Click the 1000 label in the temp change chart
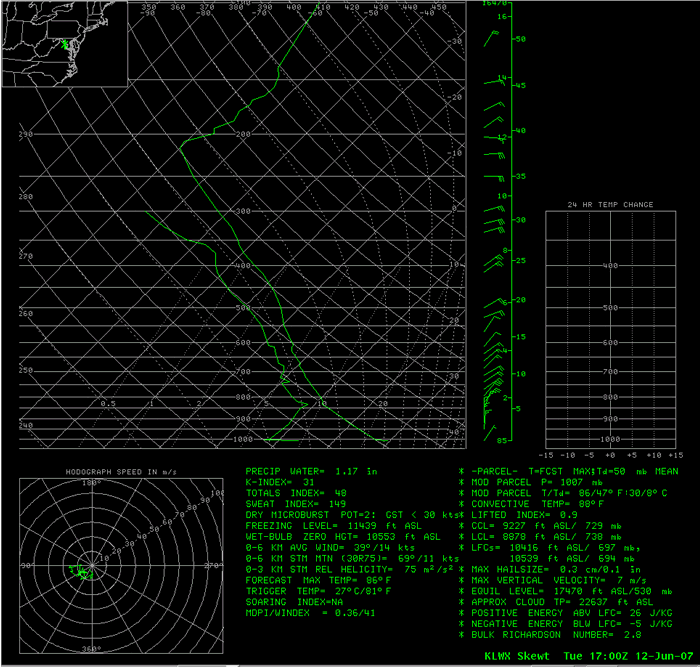The height and width of the screenshot is (667, 700). tap(610, 439)
